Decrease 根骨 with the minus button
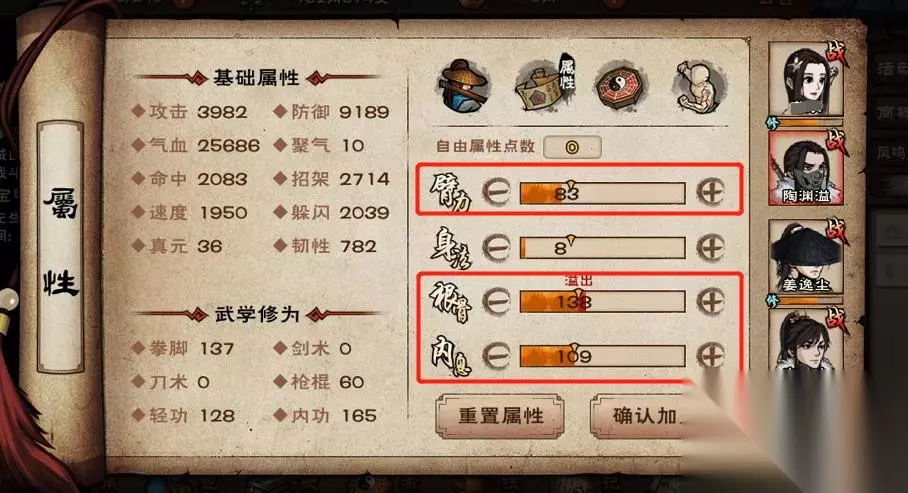The width and height of the screenshot is (908, 493). point(496,301)
